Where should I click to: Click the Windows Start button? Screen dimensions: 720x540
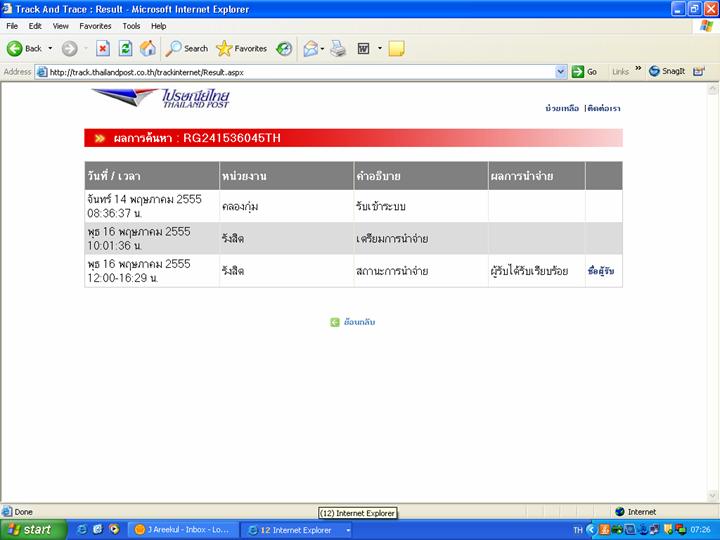(x=30, y=529)
